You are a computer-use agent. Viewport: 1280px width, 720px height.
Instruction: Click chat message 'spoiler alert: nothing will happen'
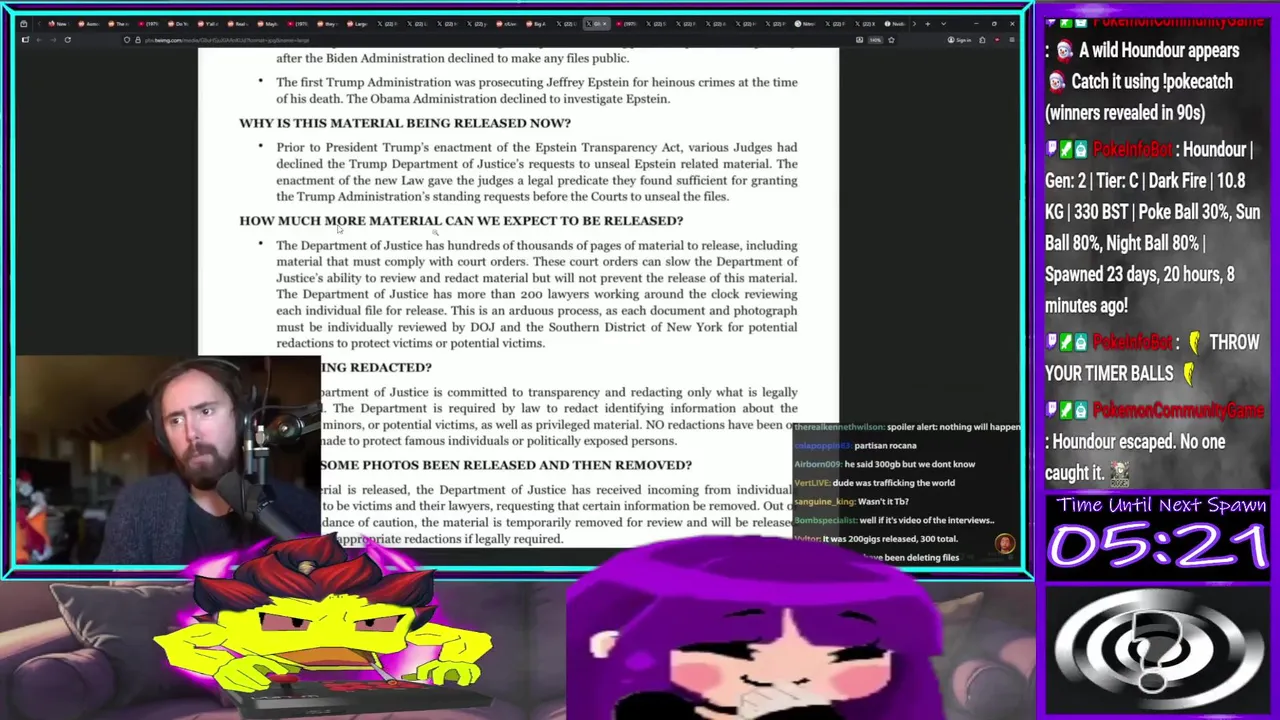point(953,427)
